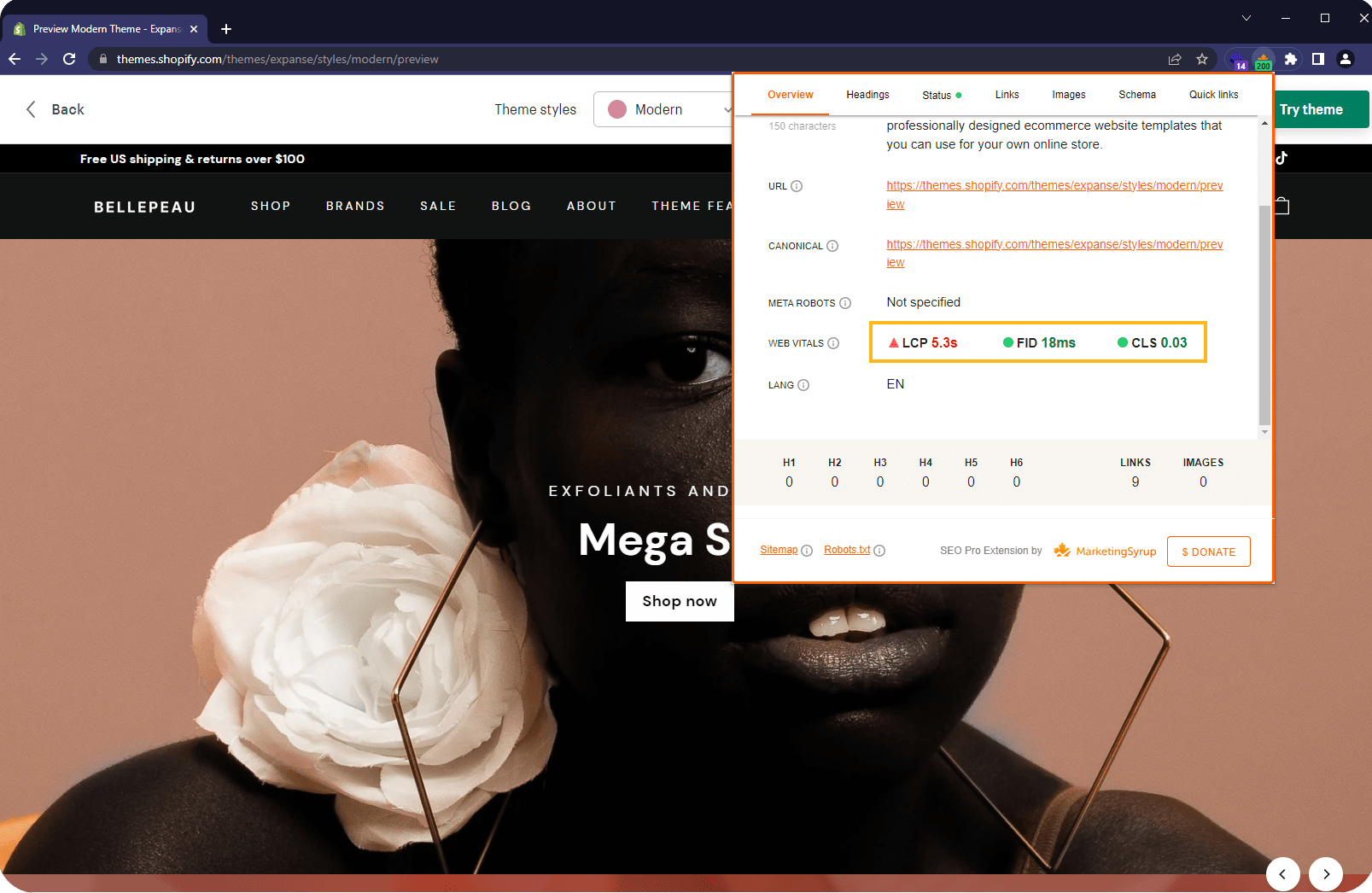
Task: Click Free US shipping announcement text
Action: pos(192,159)
